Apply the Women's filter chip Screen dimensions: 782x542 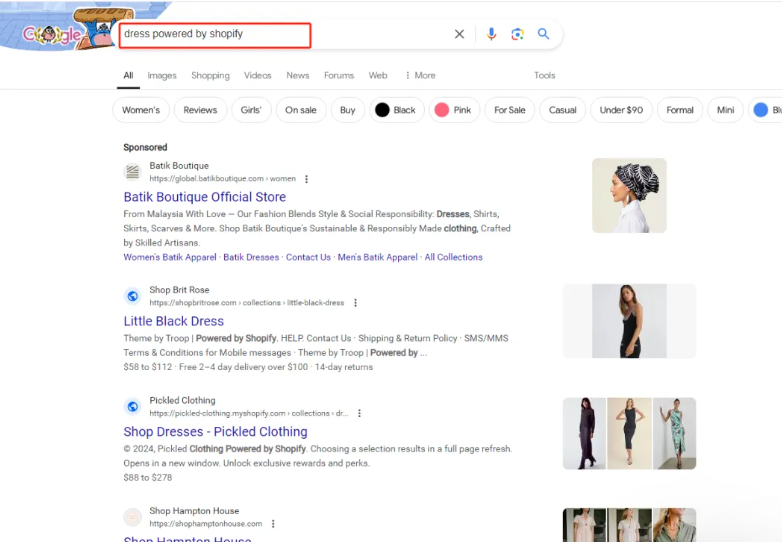click(141, 110)
